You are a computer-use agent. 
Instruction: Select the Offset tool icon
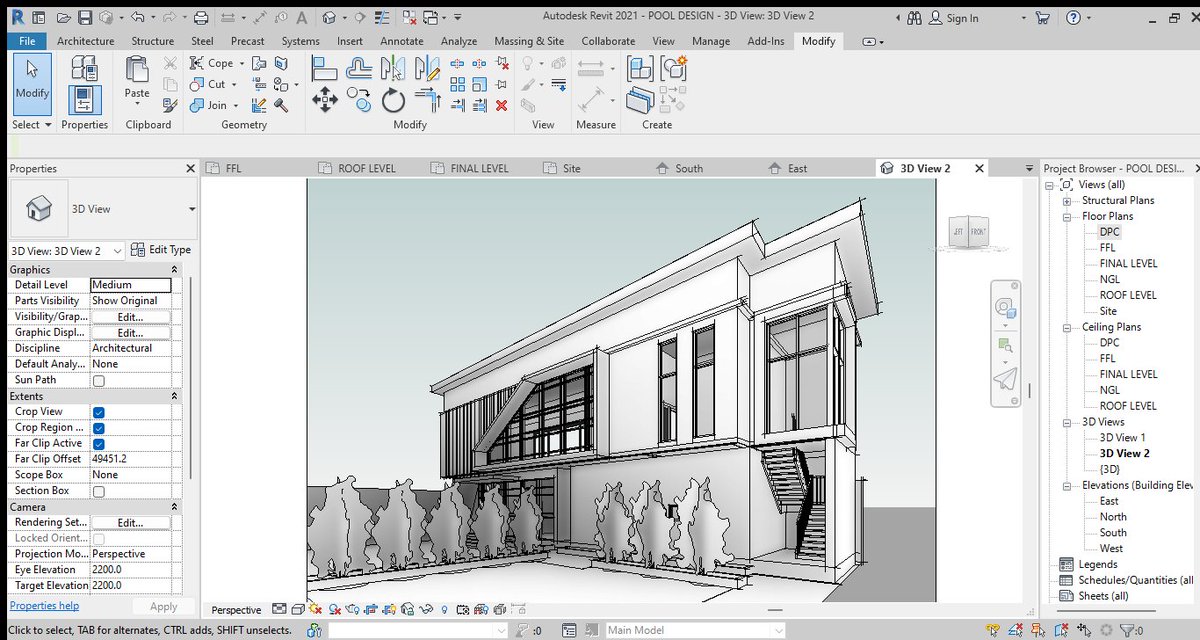[359, 68]
